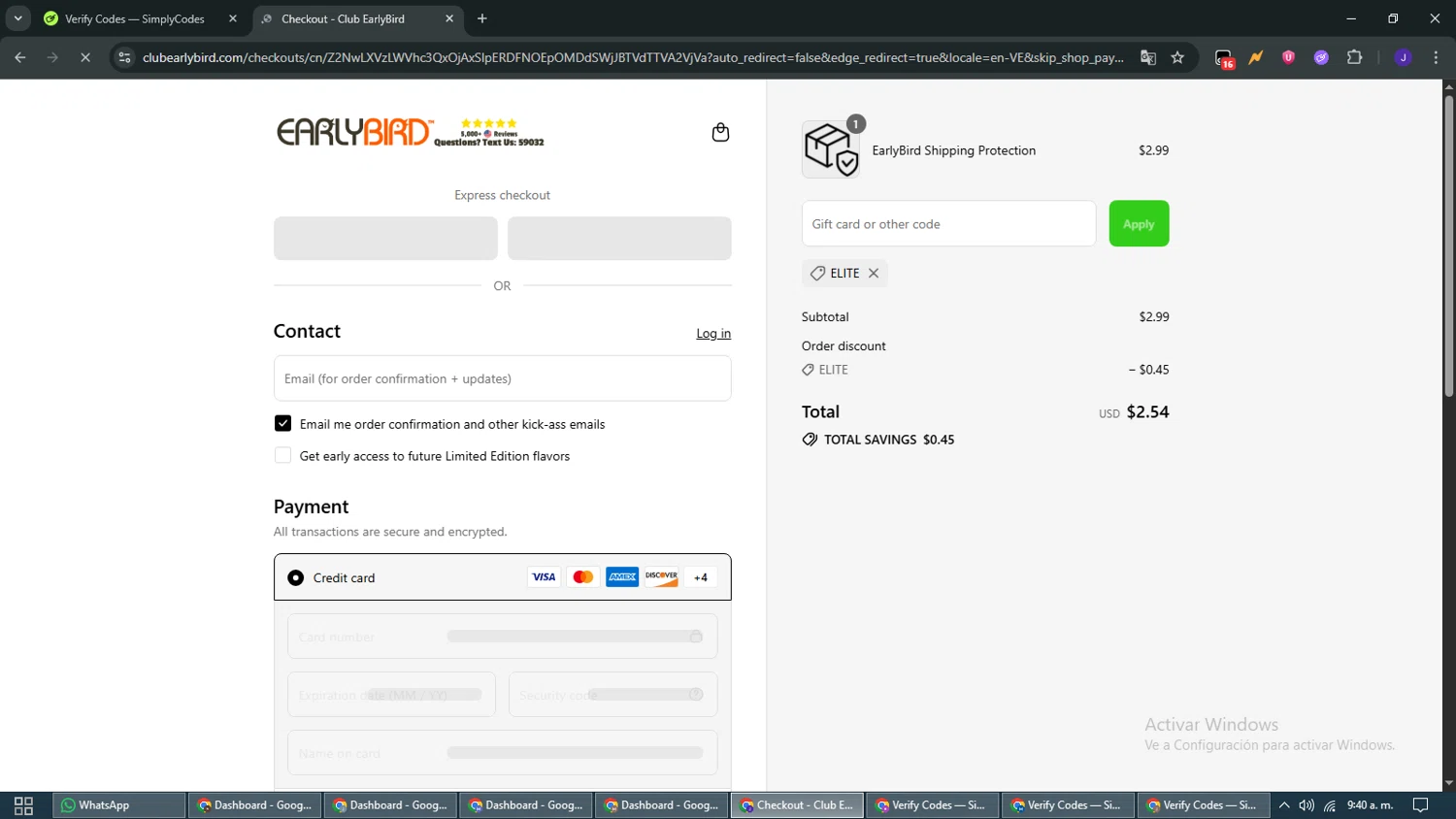Go back to the previous page

pyautogui.click(x=20, y=57)
